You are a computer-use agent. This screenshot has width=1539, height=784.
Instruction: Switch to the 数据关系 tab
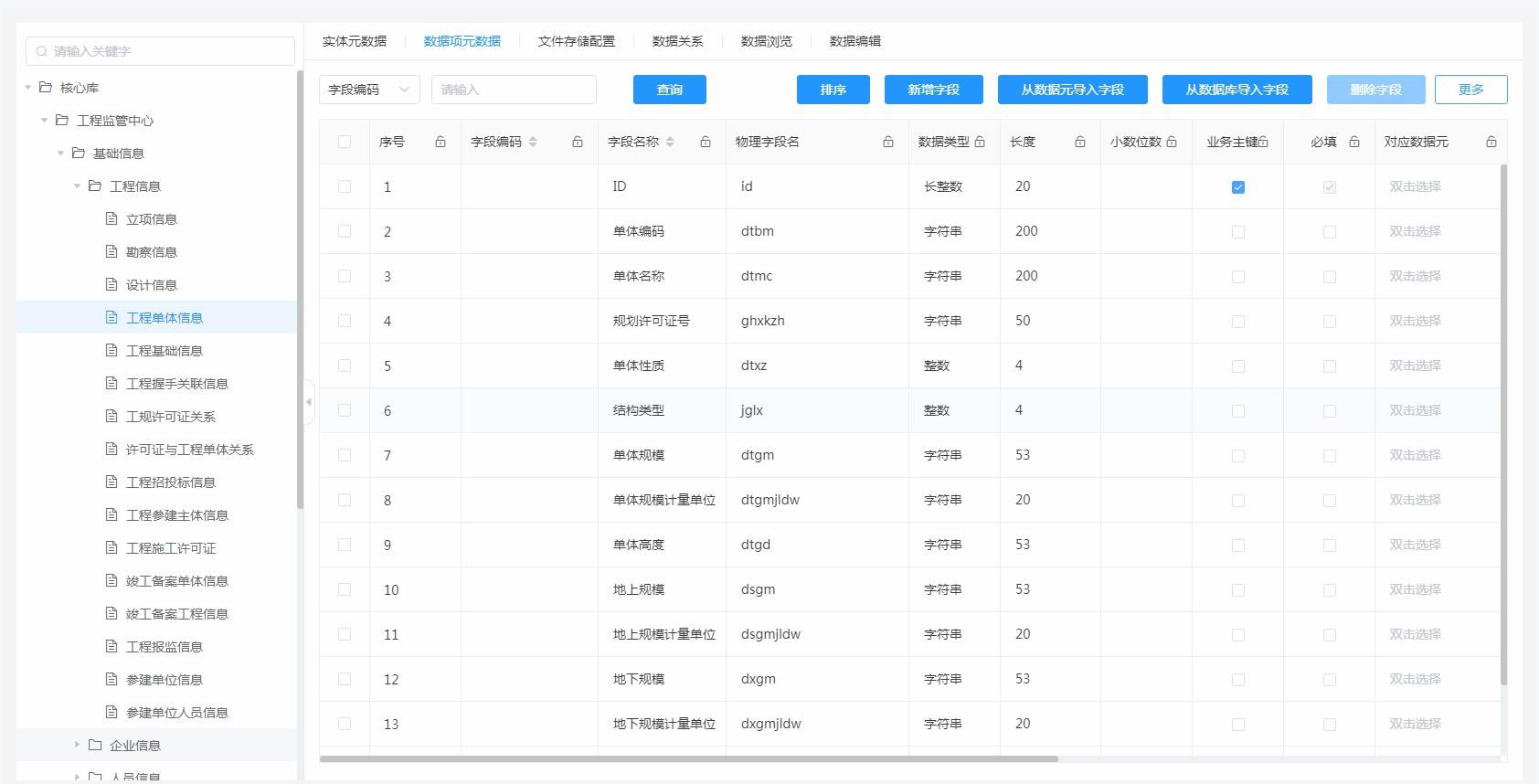[677, 41]
